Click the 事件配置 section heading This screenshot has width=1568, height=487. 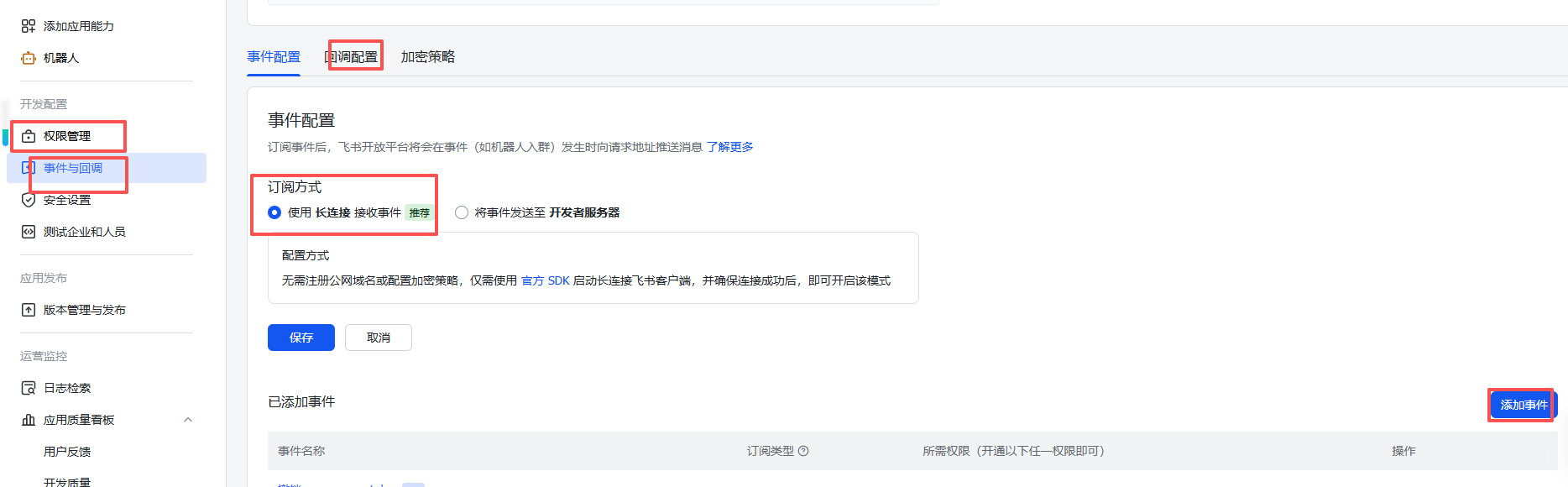point(301,120)
